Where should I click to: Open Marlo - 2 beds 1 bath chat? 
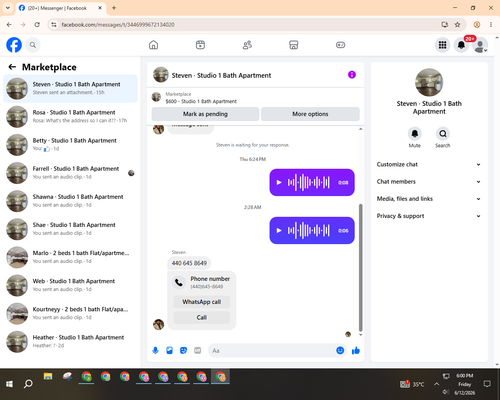70,257
